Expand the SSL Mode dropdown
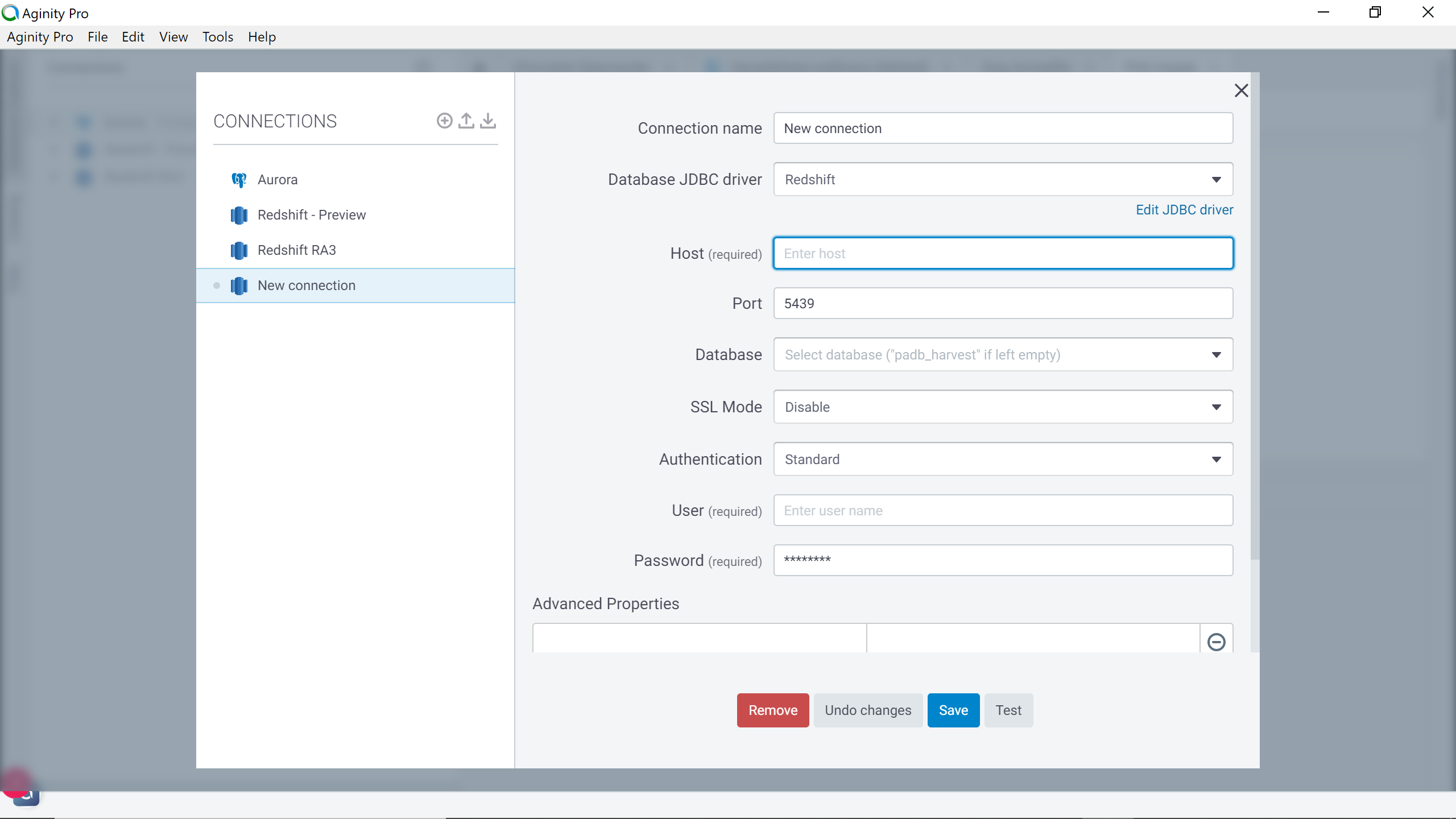Image resolution: width=1456 pixels, height=819 pixels. point(1003,407)
